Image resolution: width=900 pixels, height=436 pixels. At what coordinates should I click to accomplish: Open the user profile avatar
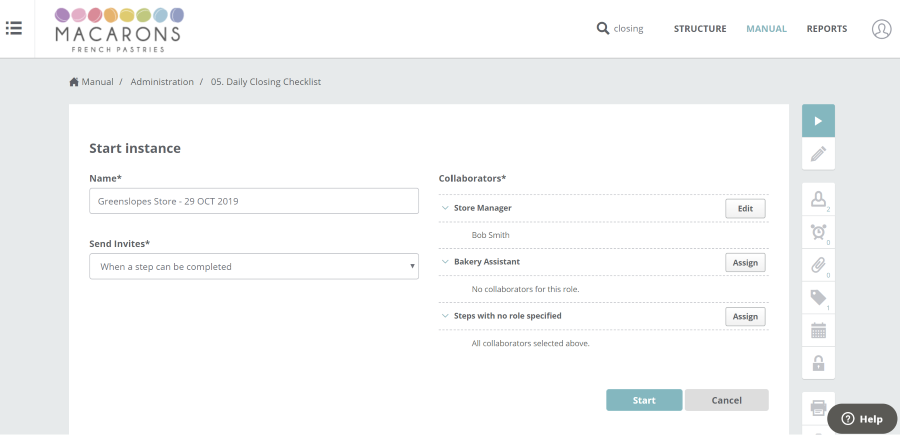click(x=881, y=29)
